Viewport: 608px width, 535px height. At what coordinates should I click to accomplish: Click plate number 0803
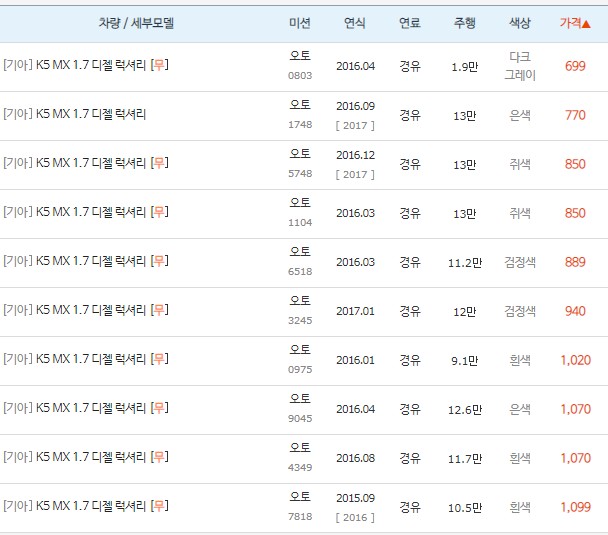click(x=300, y=76)
